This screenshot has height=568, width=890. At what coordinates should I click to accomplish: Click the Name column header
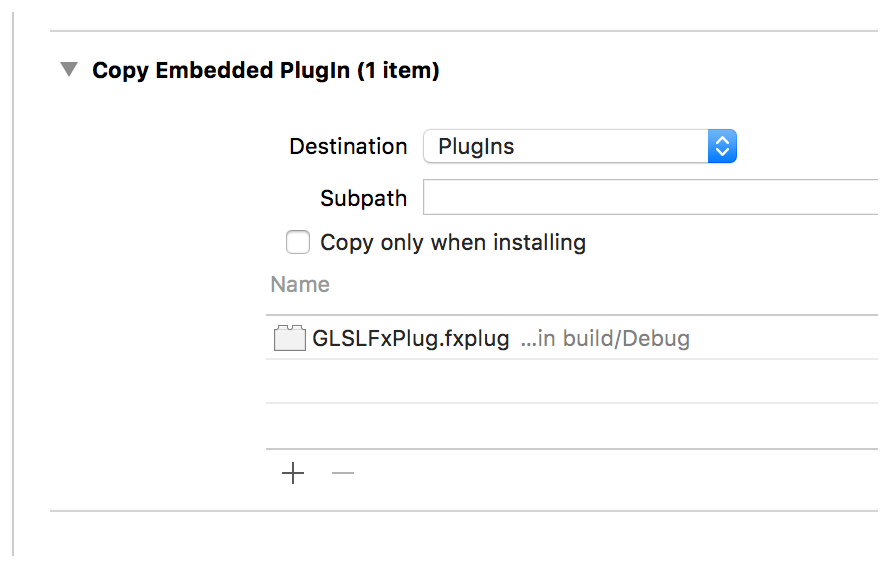(x=300, y=285)
